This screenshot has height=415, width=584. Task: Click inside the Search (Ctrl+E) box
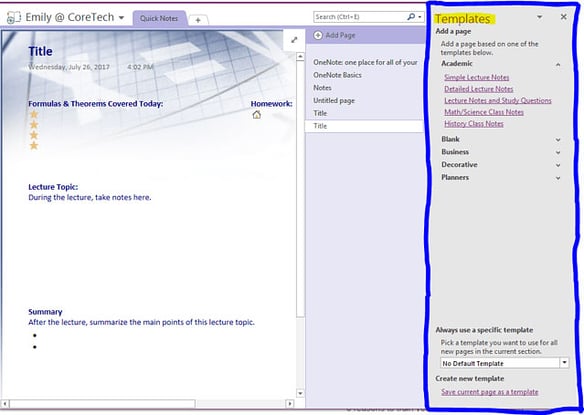(x=360, y=17)
